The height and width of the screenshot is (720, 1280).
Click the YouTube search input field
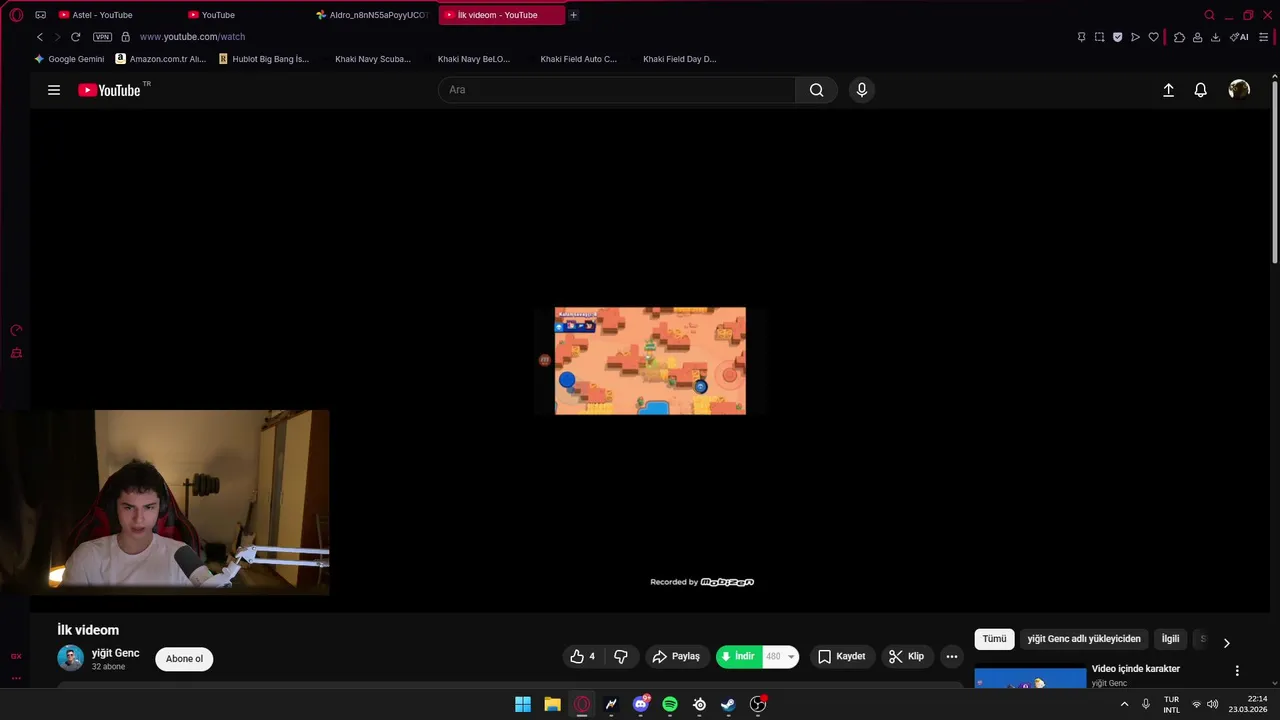click(x=617, y=90)
